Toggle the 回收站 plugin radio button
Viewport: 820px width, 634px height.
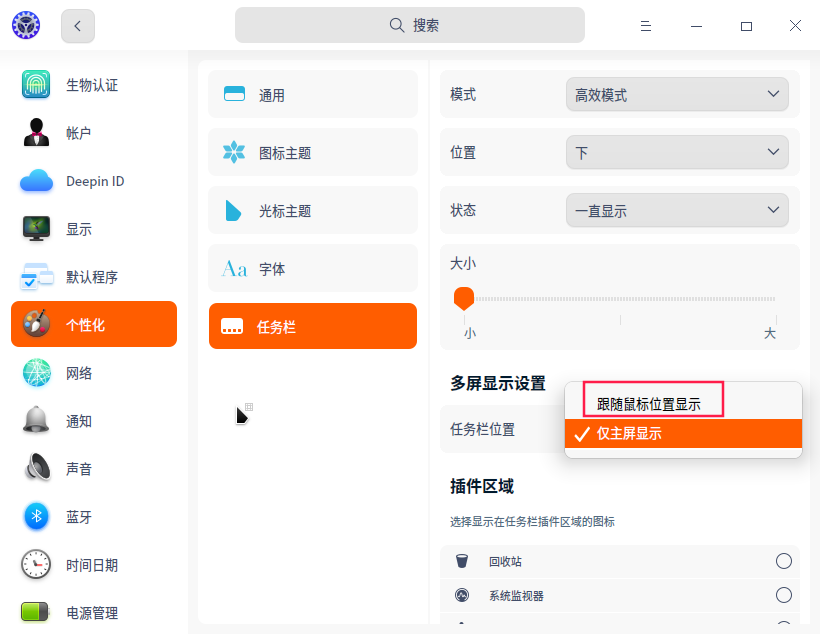pos(783,561)
